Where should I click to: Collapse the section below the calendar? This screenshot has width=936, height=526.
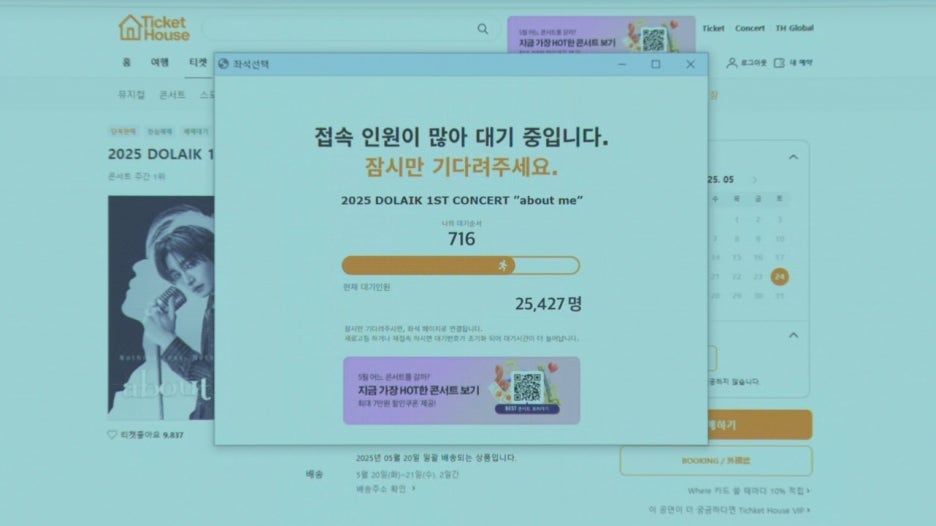(793, 336)
